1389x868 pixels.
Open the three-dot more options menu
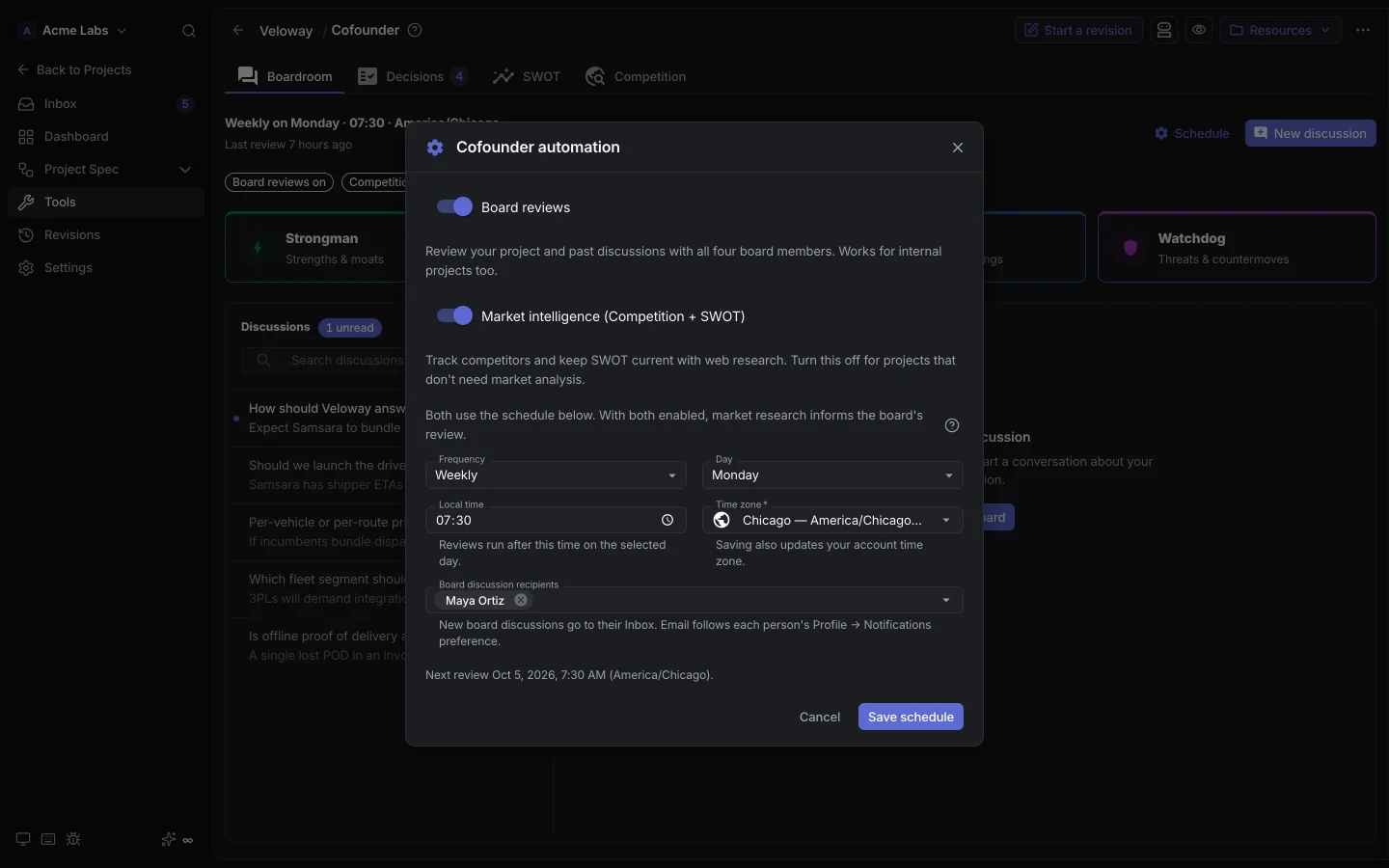click(1363, 30)
